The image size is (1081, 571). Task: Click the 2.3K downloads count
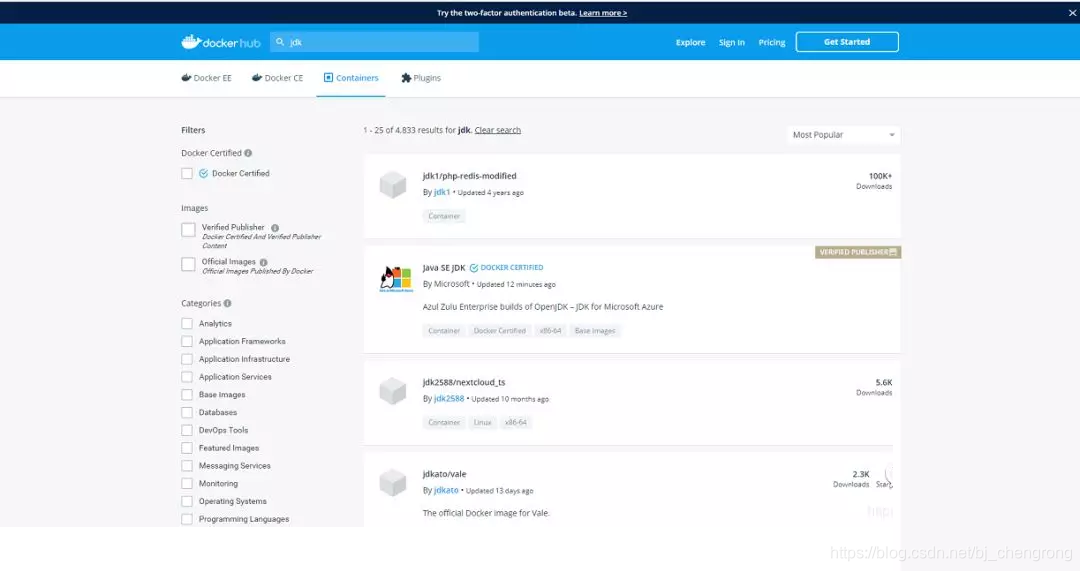860,474
